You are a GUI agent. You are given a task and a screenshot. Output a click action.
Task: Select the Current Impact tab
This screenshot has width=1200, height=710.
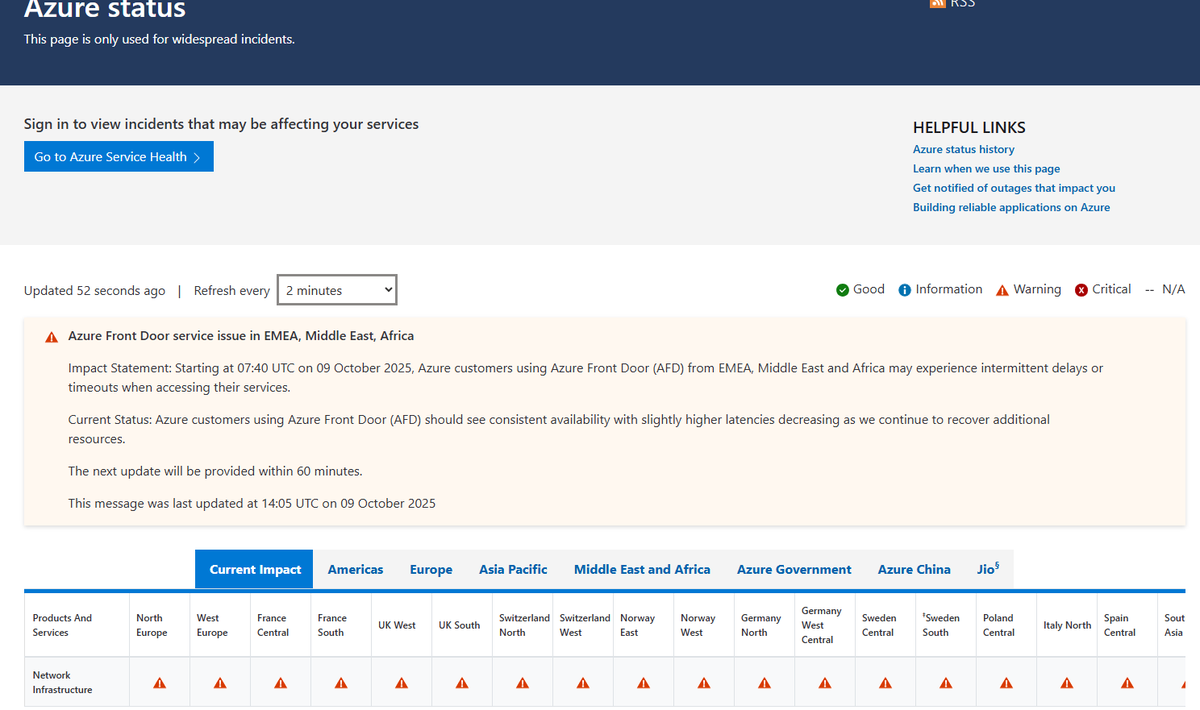(254, 569)
